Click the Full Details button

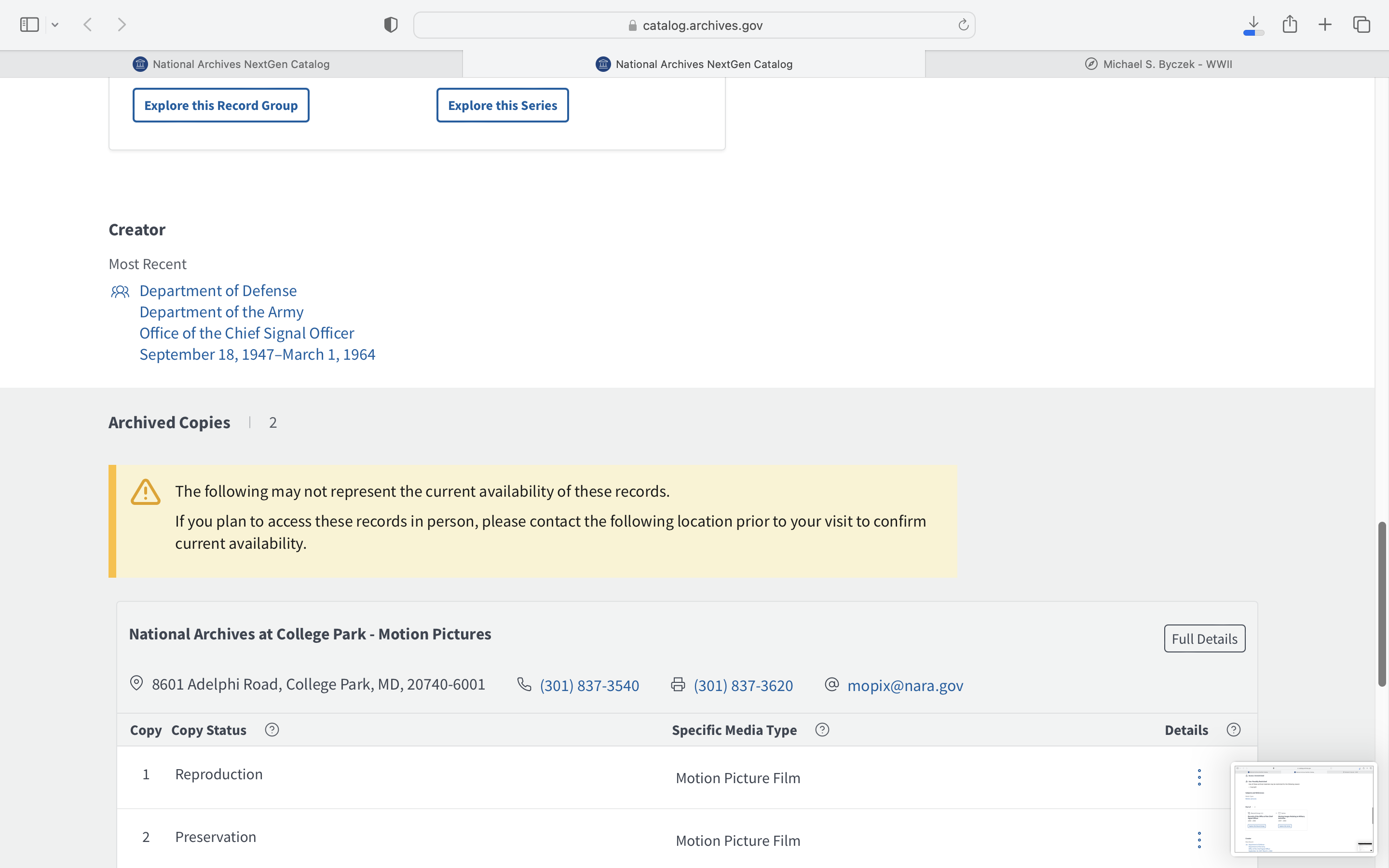coord(1204,638)
